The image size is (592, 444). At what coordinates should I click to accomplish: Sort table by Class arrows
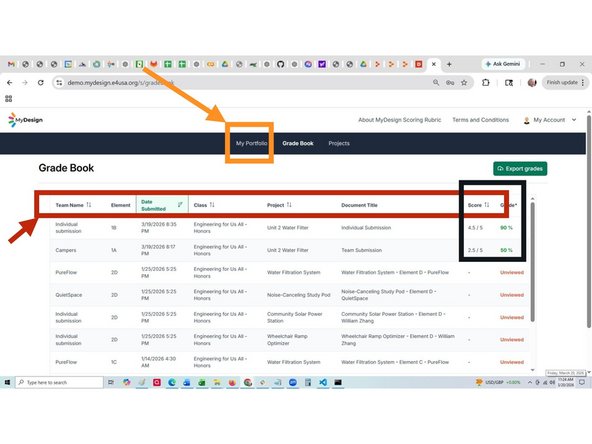(x=212, y=205)
